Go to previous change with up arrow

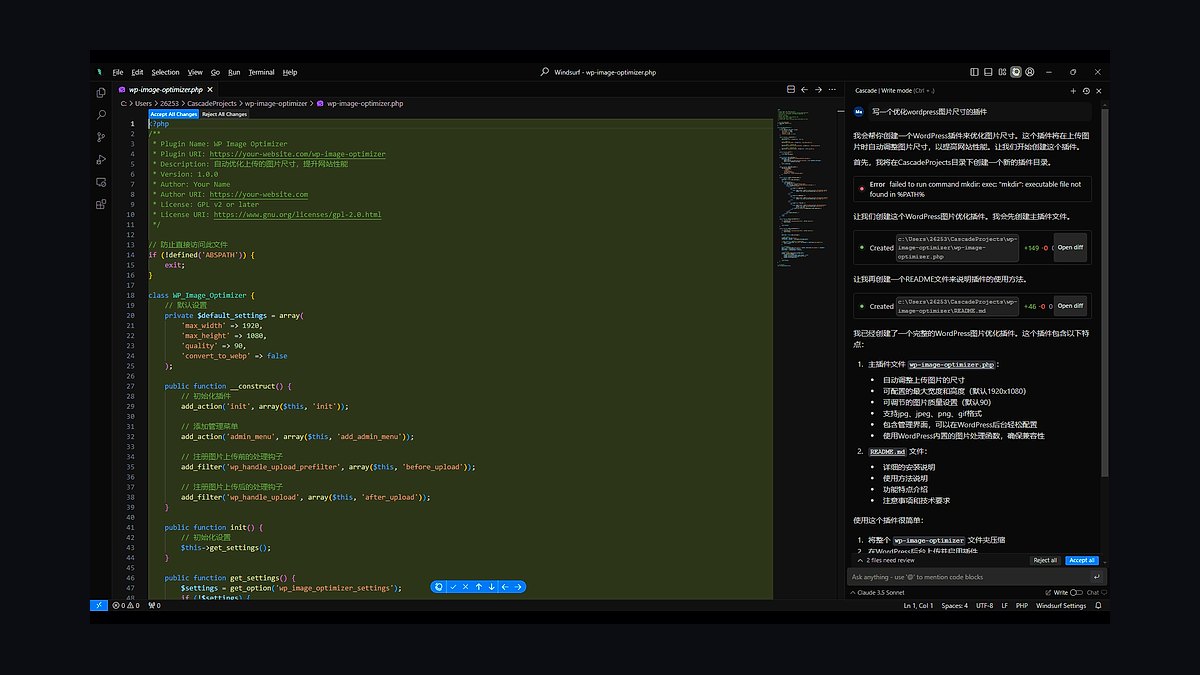[x=479, y=587]
